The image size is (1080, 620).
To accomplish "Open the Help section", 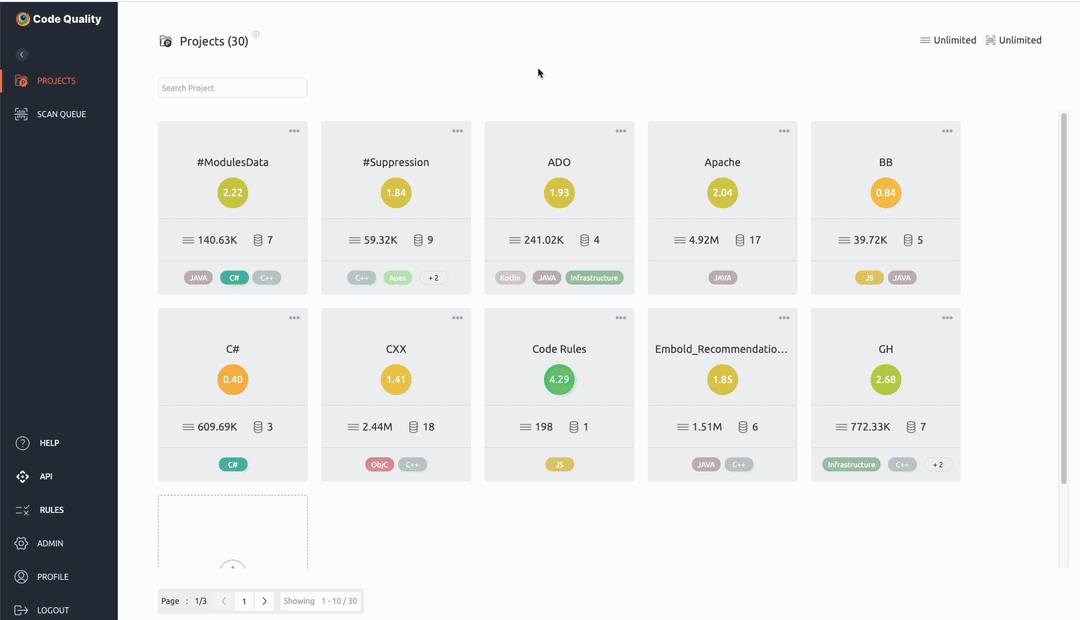I will click(21, 442).
